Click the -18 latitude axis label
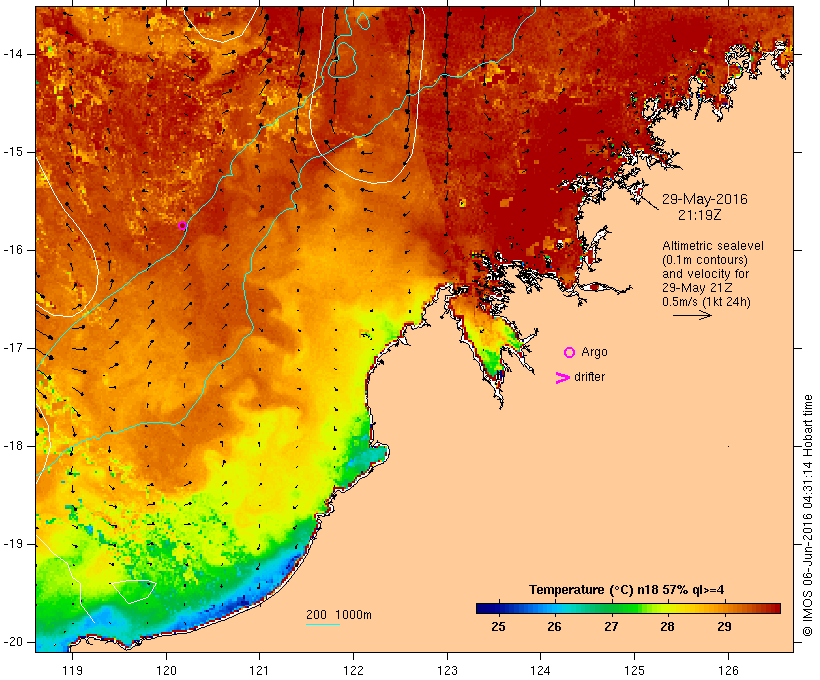 point(13,446)
